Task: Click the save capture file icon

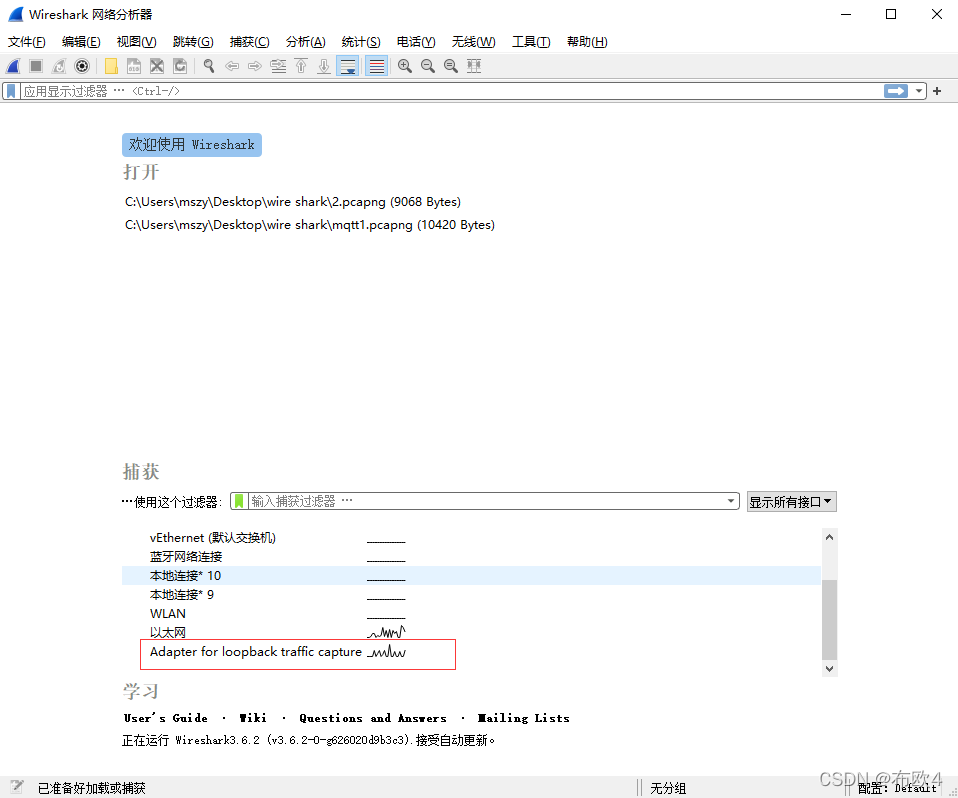Action: pos(134,66)
